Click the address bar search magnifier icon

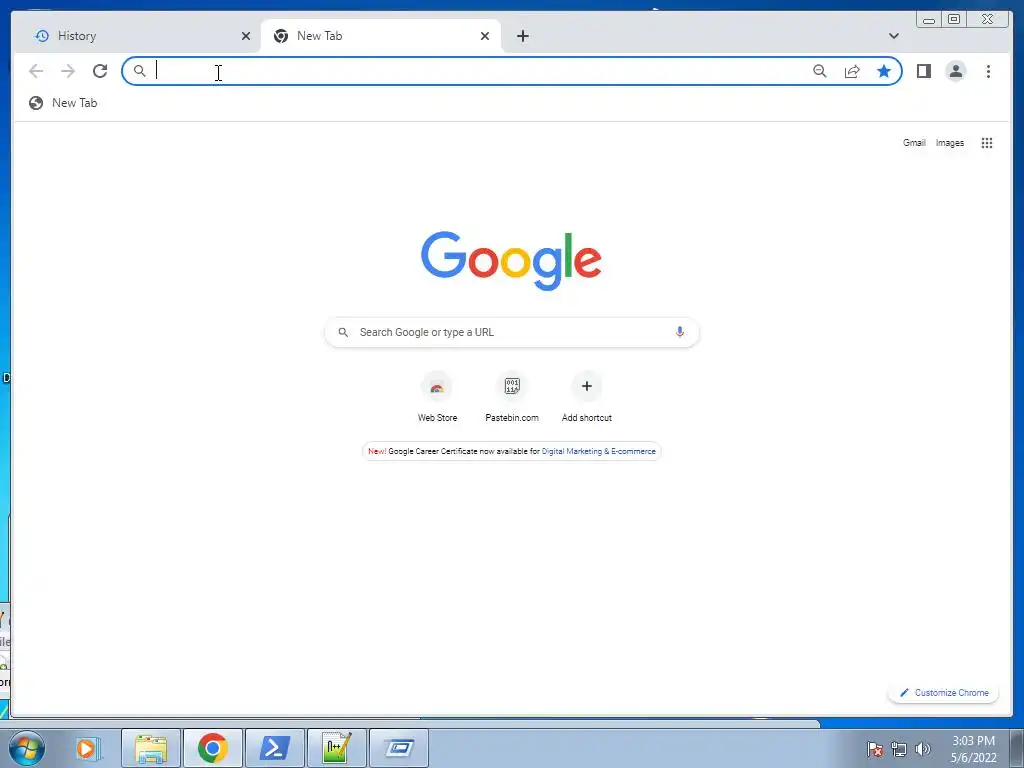pos(140,71)
